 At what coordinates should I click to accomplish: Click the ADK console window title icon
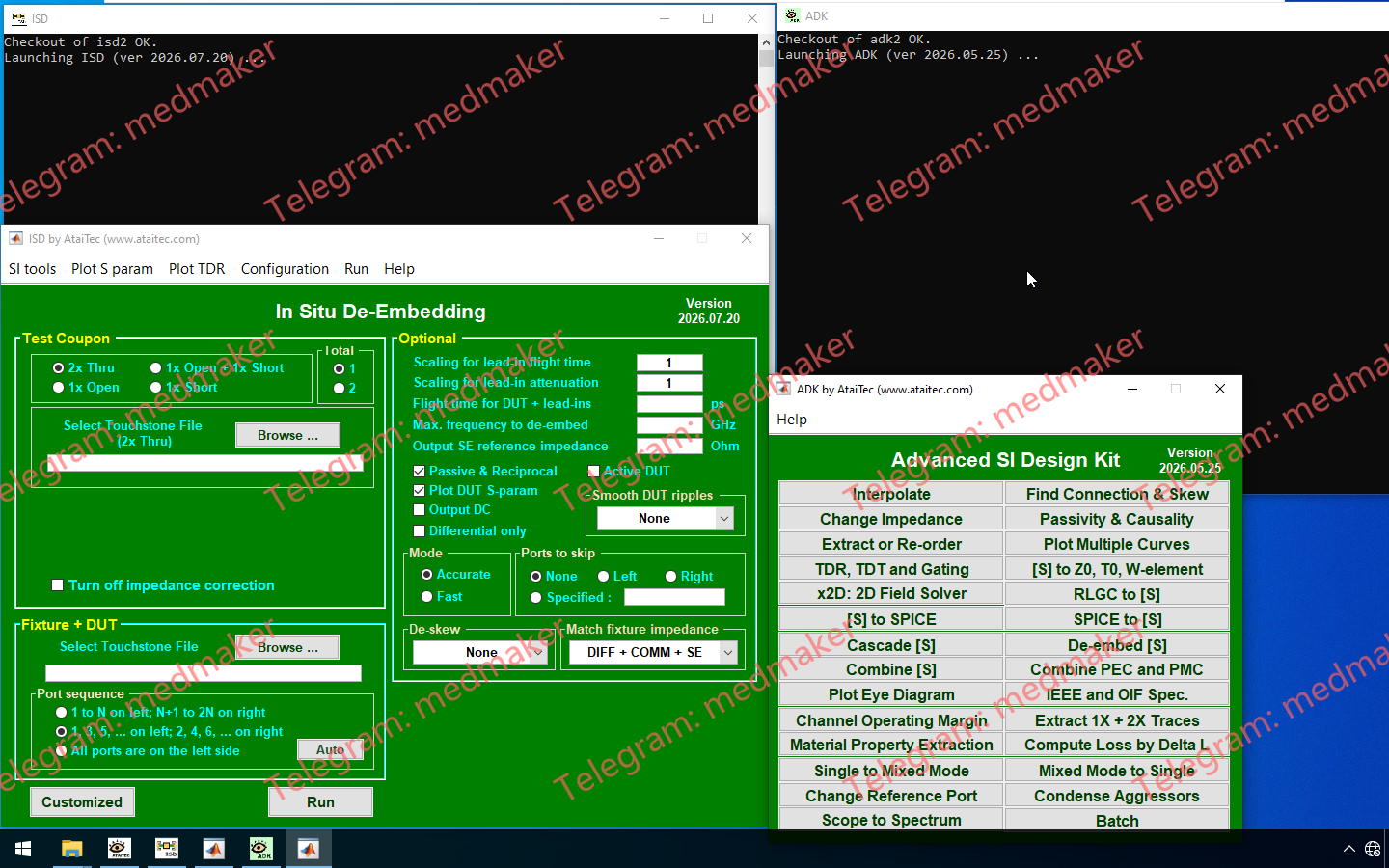click(792, 15)
